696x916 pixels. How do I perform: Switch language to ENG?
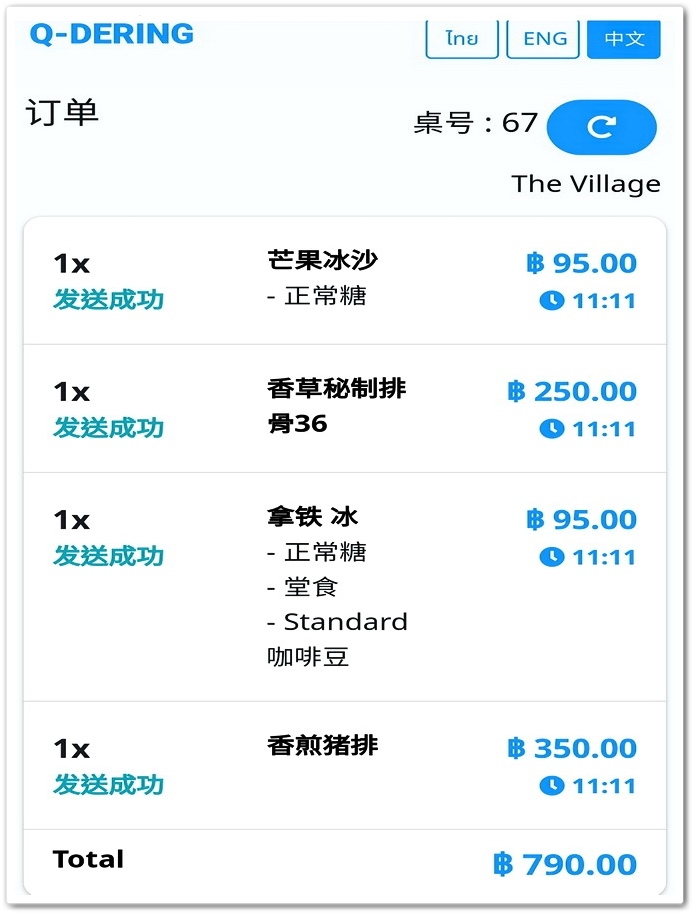coord(544,39)
